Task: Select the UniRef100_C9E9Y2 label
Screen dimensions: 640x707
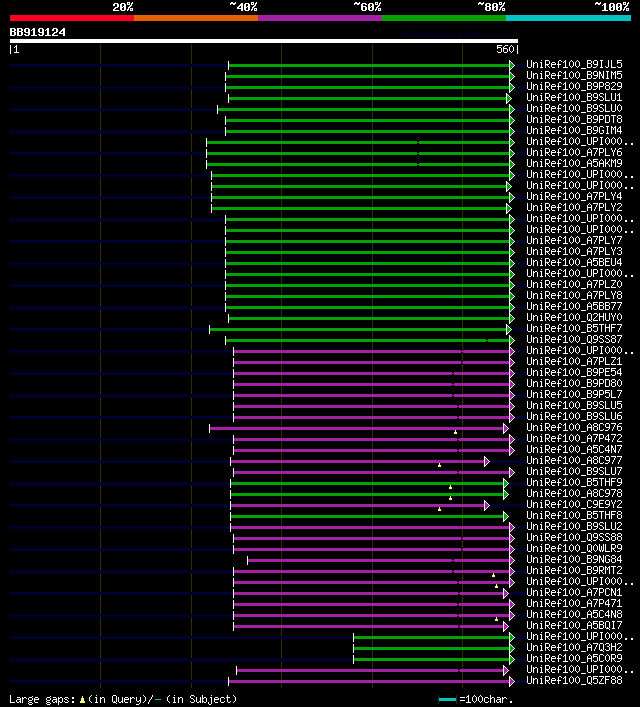Action: [574, 505]
